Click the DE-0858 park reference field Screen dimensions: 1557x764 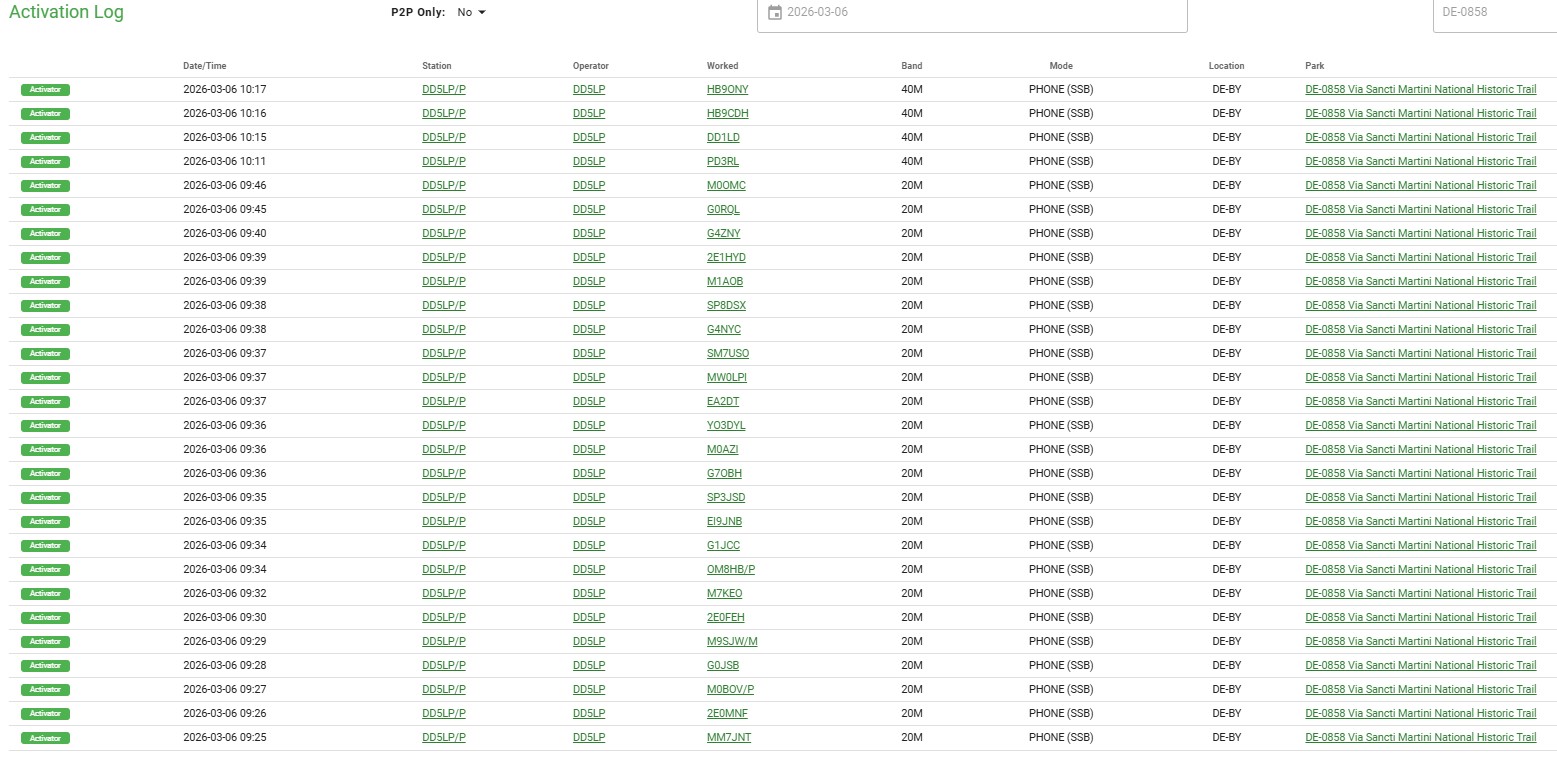(1495, 13)
